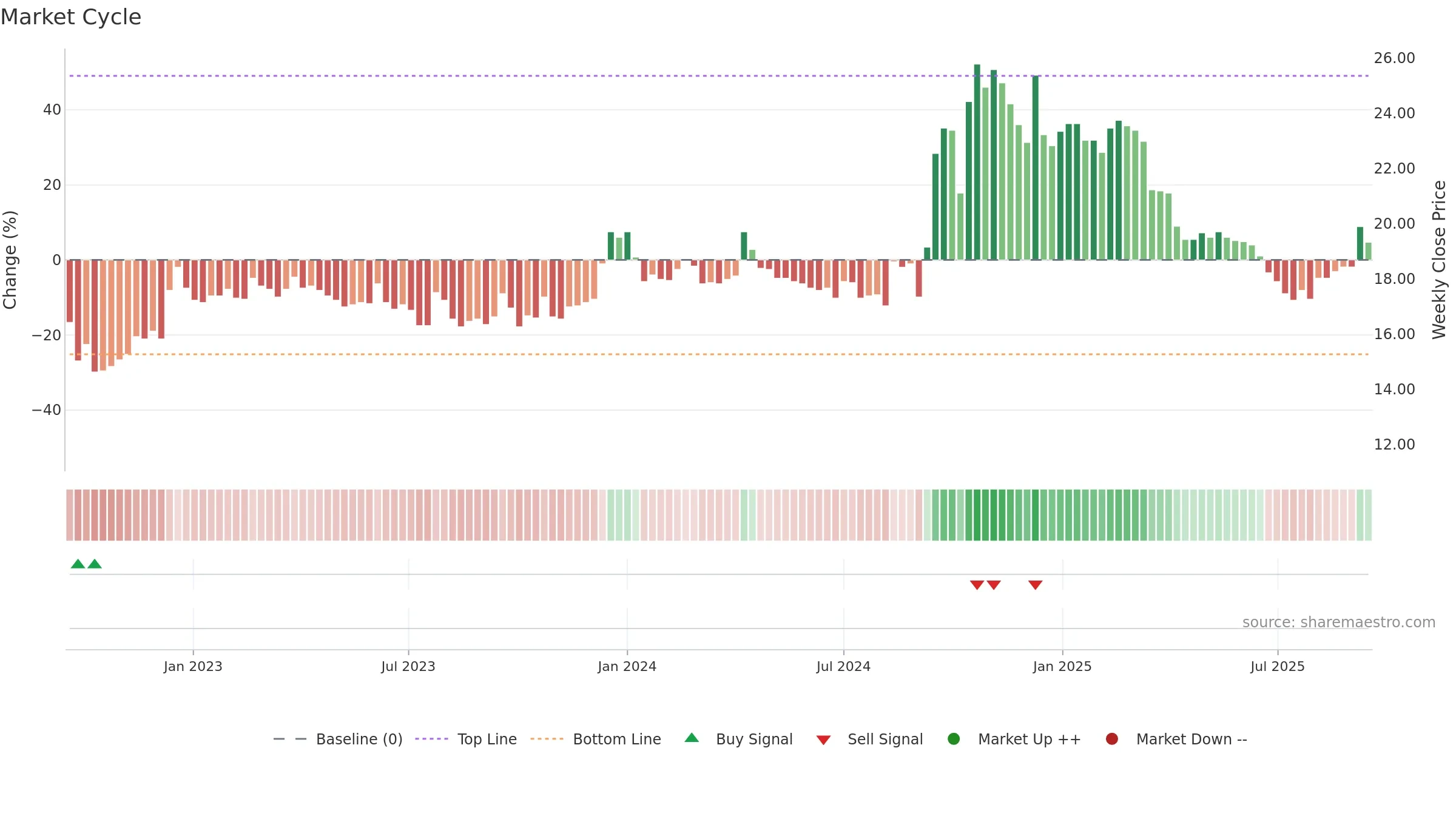Screen dimensions: 1456x819
Task: Click the −20 tick on left axis
Action: (47, 335)
